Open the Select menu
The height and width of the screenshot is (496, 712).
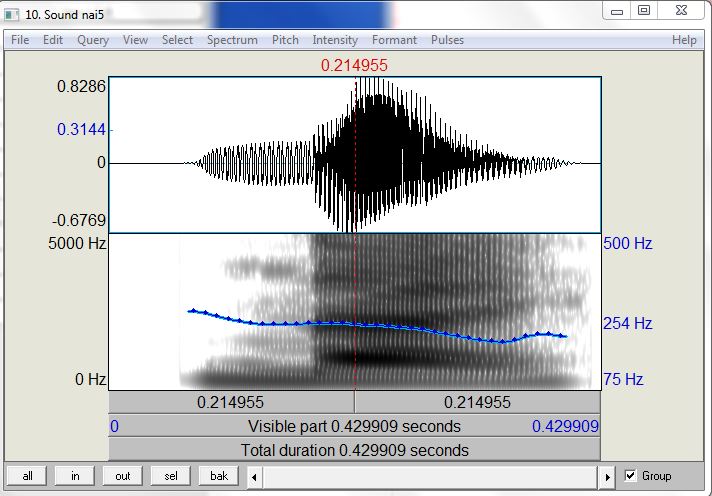pyautogui.click(x=178, y=40)
